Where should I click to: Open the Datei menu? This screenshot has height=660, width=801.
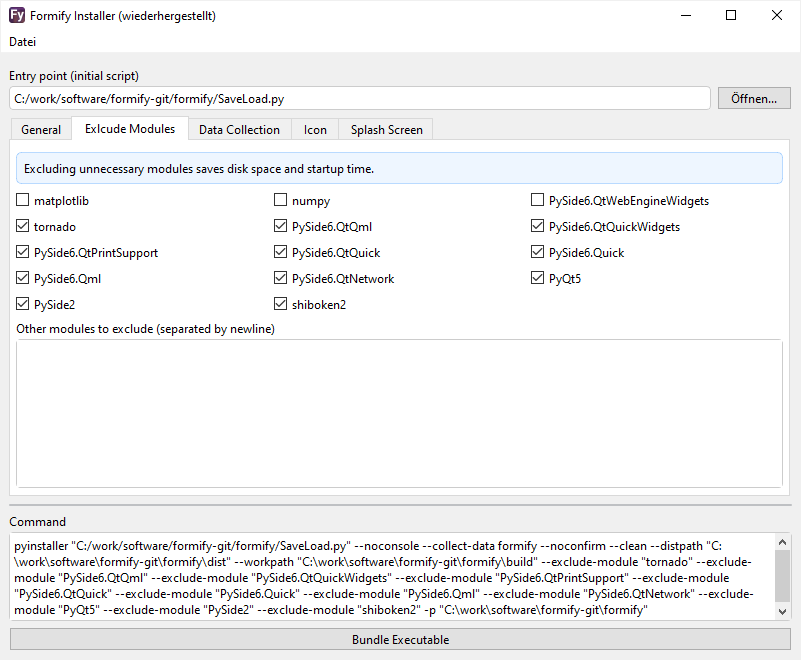click(22, 42)
